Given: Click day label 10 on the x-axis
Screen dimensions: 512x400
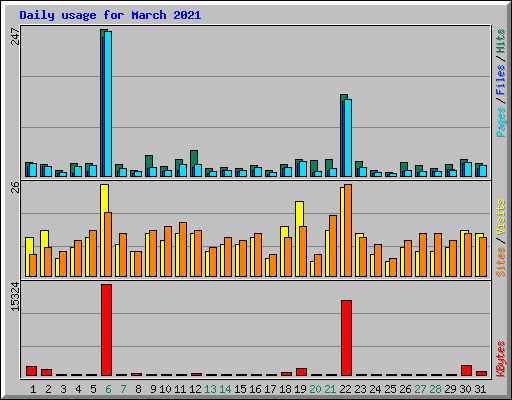Looking at the screenshot, I should (x=165, y=389).
